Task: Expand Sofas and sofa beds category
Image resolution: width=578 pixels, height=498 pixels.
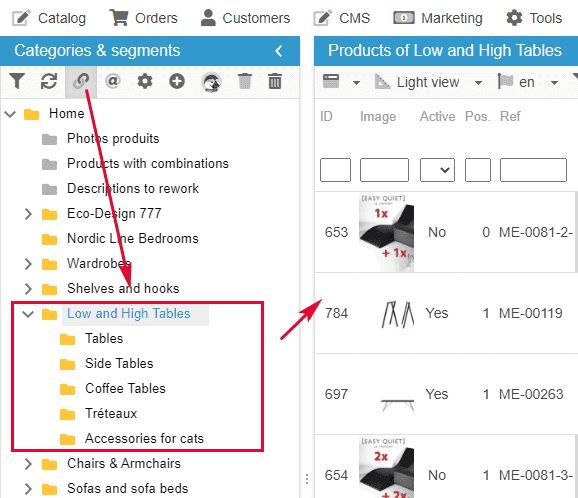Action: [x=28, y=489]
